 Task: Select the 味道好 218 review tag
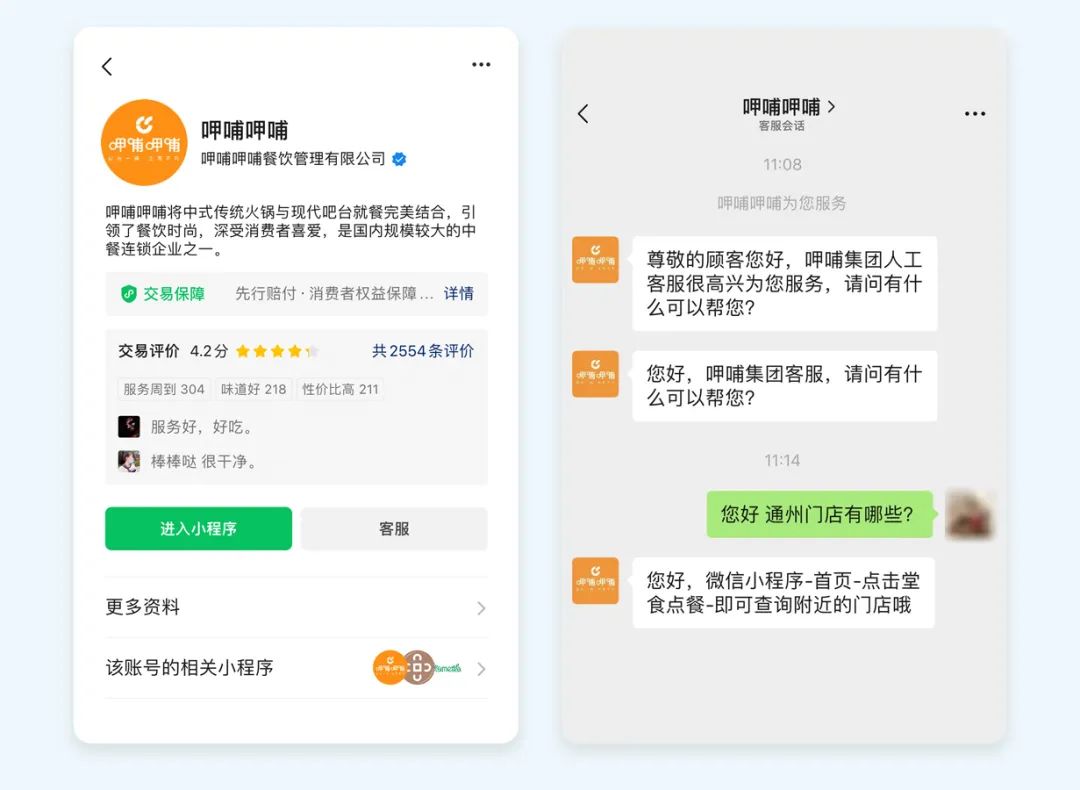(253, 389)
